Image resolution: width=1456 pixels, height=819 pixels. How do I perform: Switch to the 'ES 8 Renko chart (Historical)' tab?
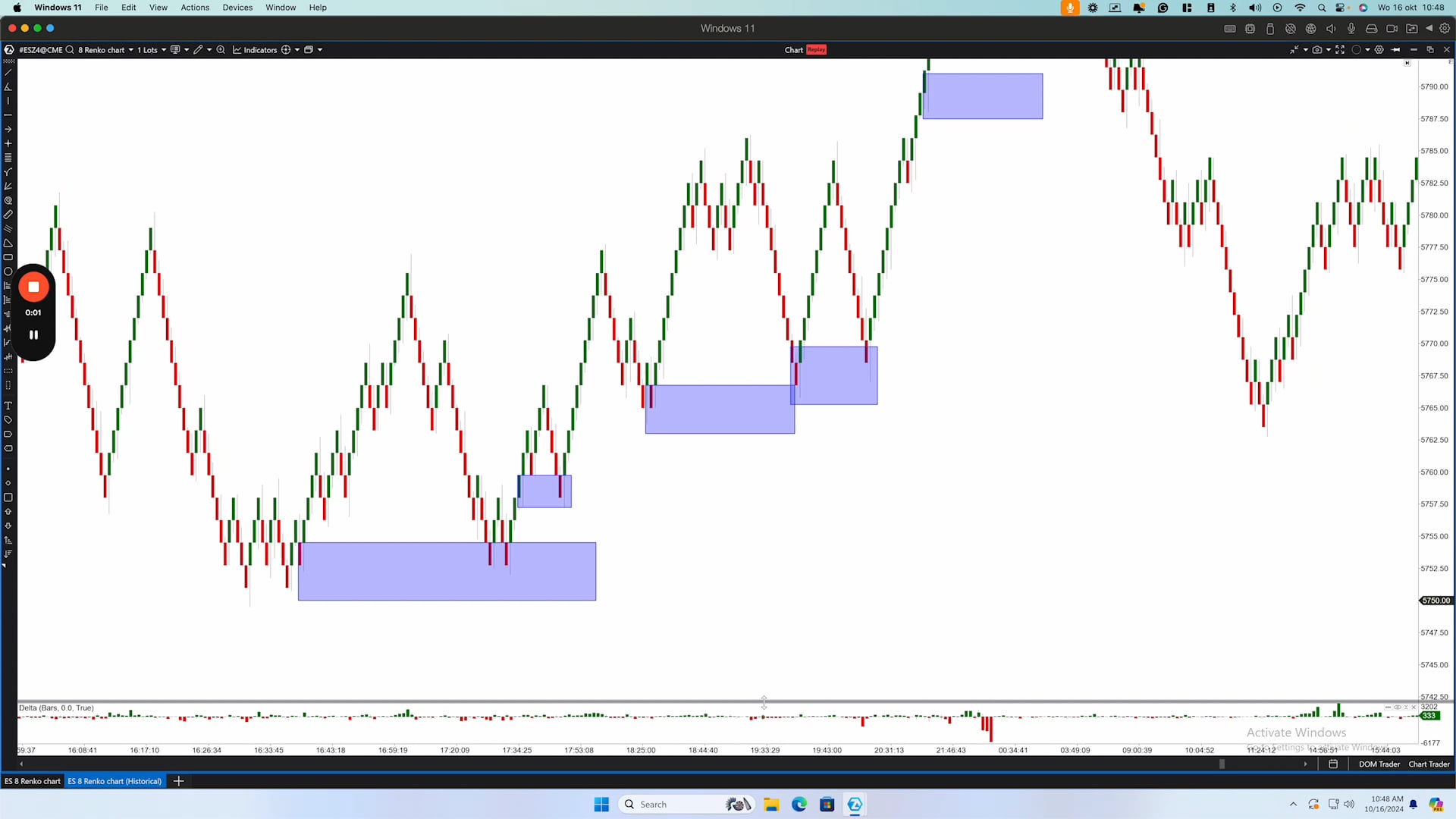[x=115, y=781]
